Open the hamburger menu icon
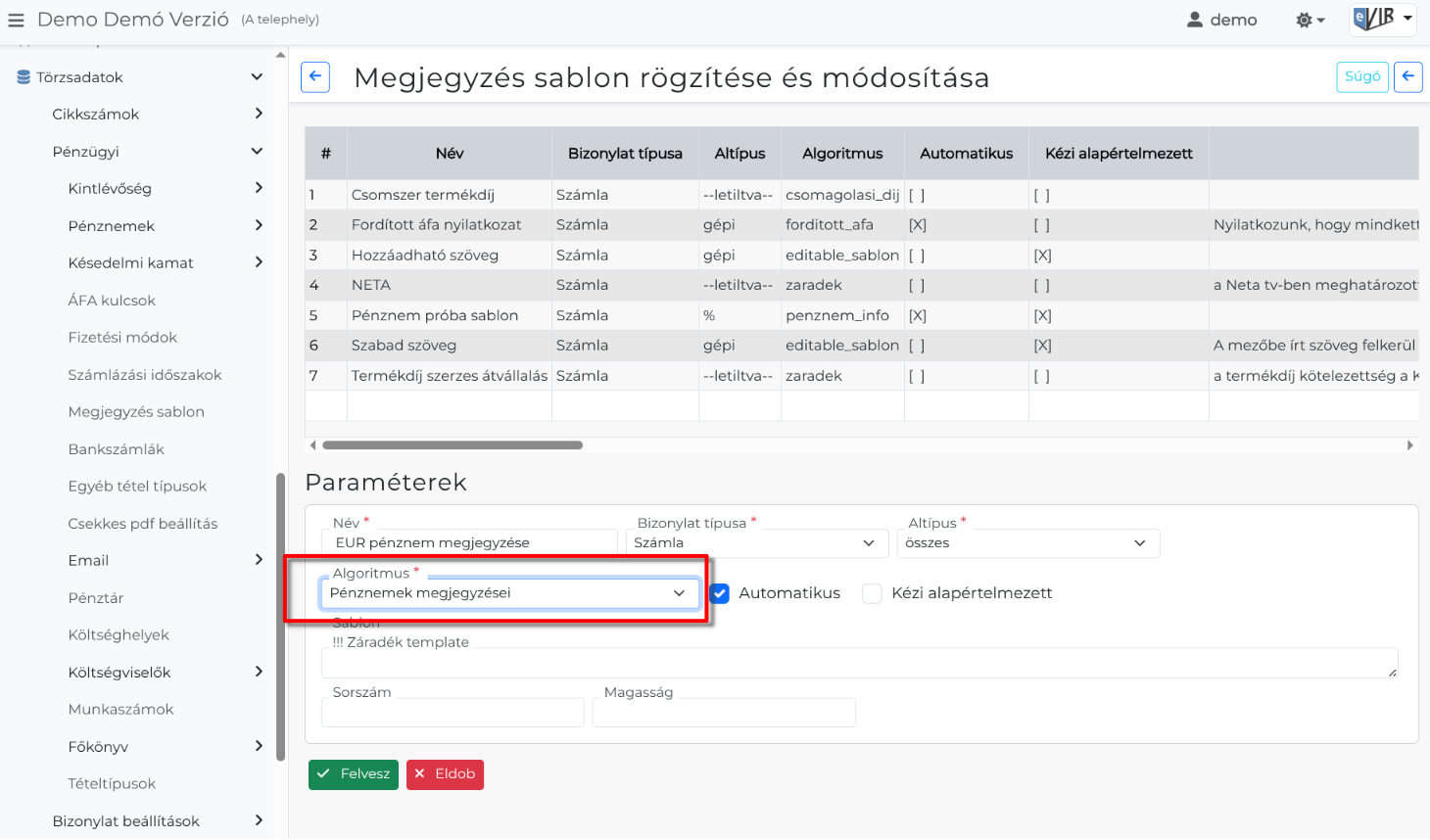Viewport: 1430px width, 840px height. click(16, 20)
